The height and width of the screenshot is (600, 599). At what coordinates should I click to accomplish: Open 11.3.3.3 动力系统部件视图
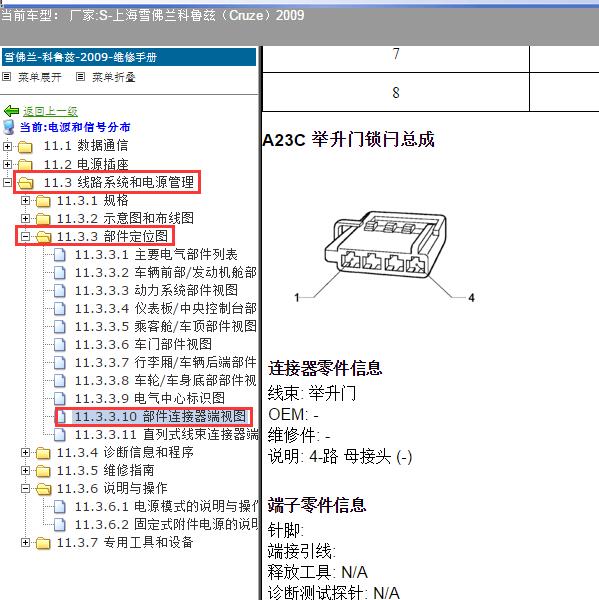pyautogui.click(x=156, y=290)
